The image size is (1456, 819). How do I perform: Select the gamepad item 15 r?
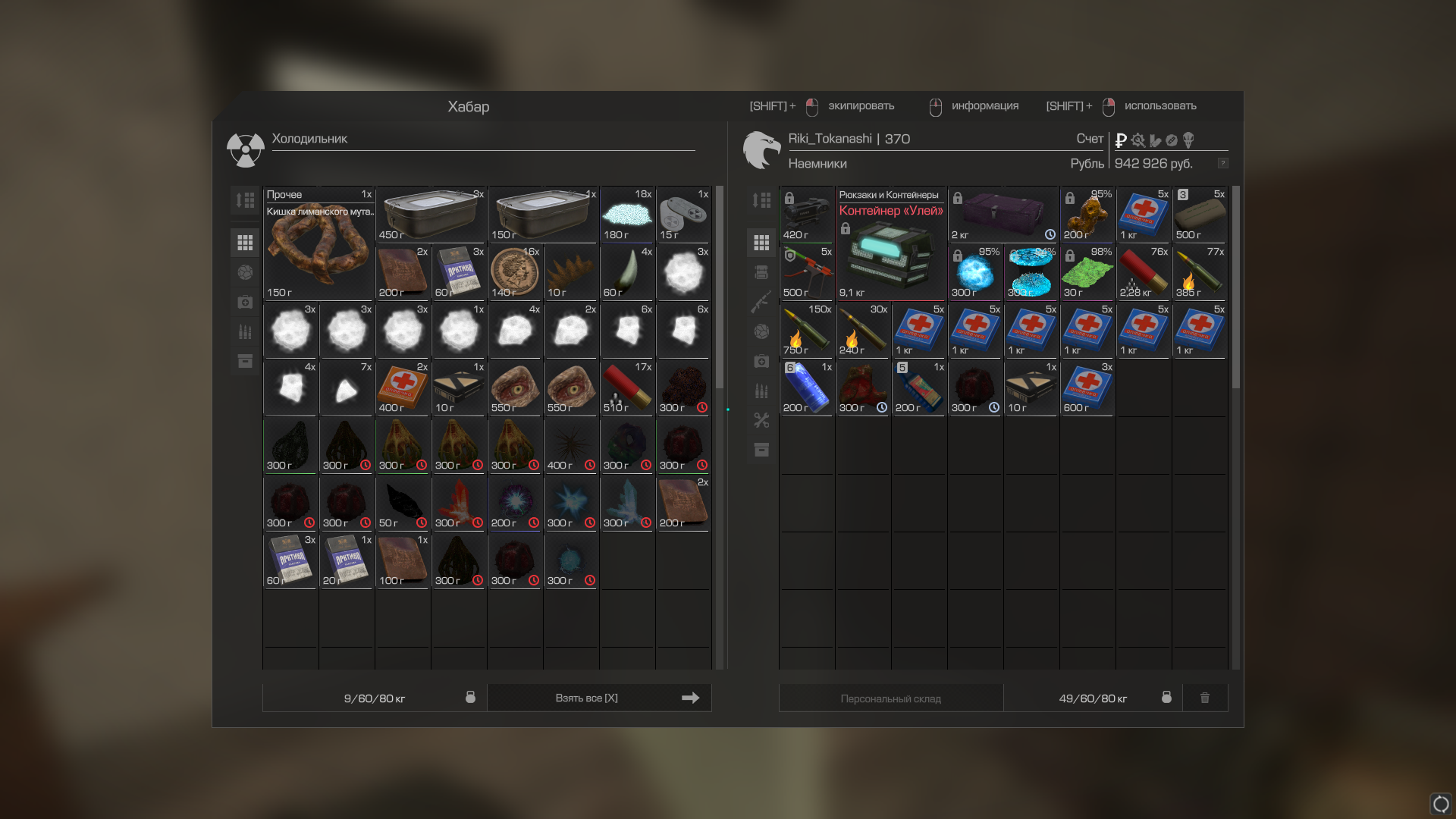point(683,215)
